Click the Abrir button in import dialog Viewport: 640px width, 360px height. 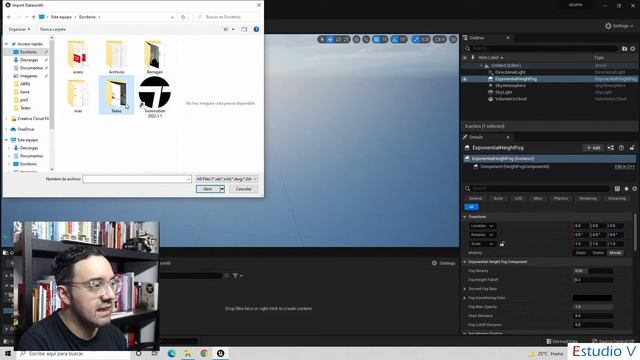pos(208,189)
